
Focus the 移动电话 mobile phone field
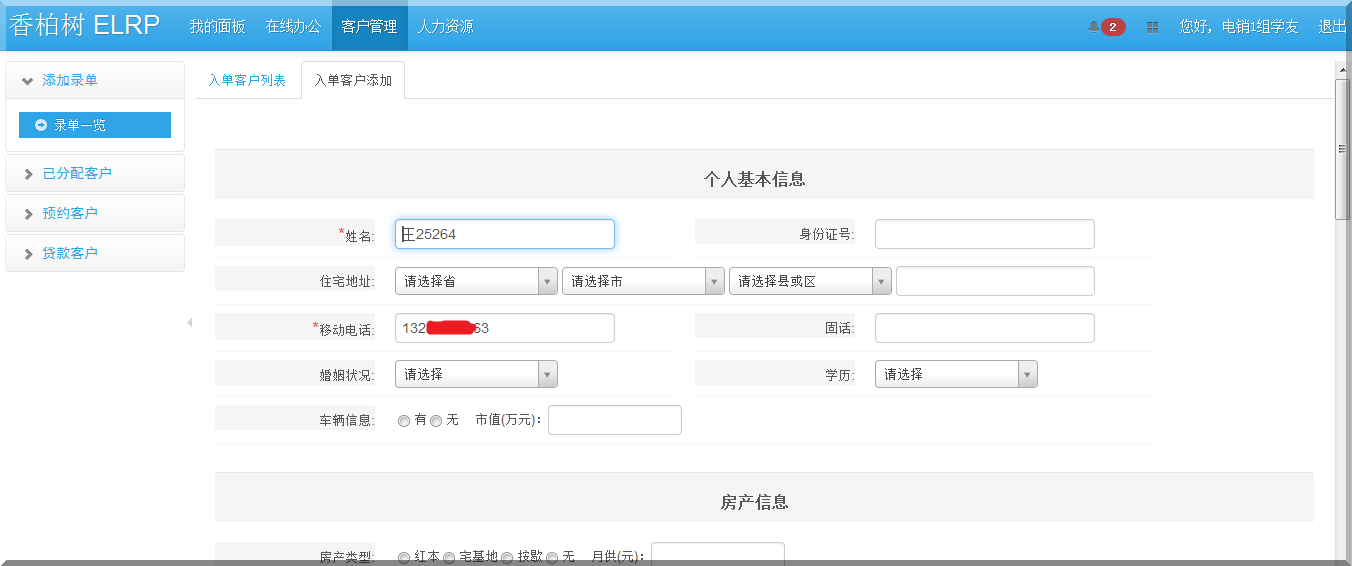coord(505,328)
